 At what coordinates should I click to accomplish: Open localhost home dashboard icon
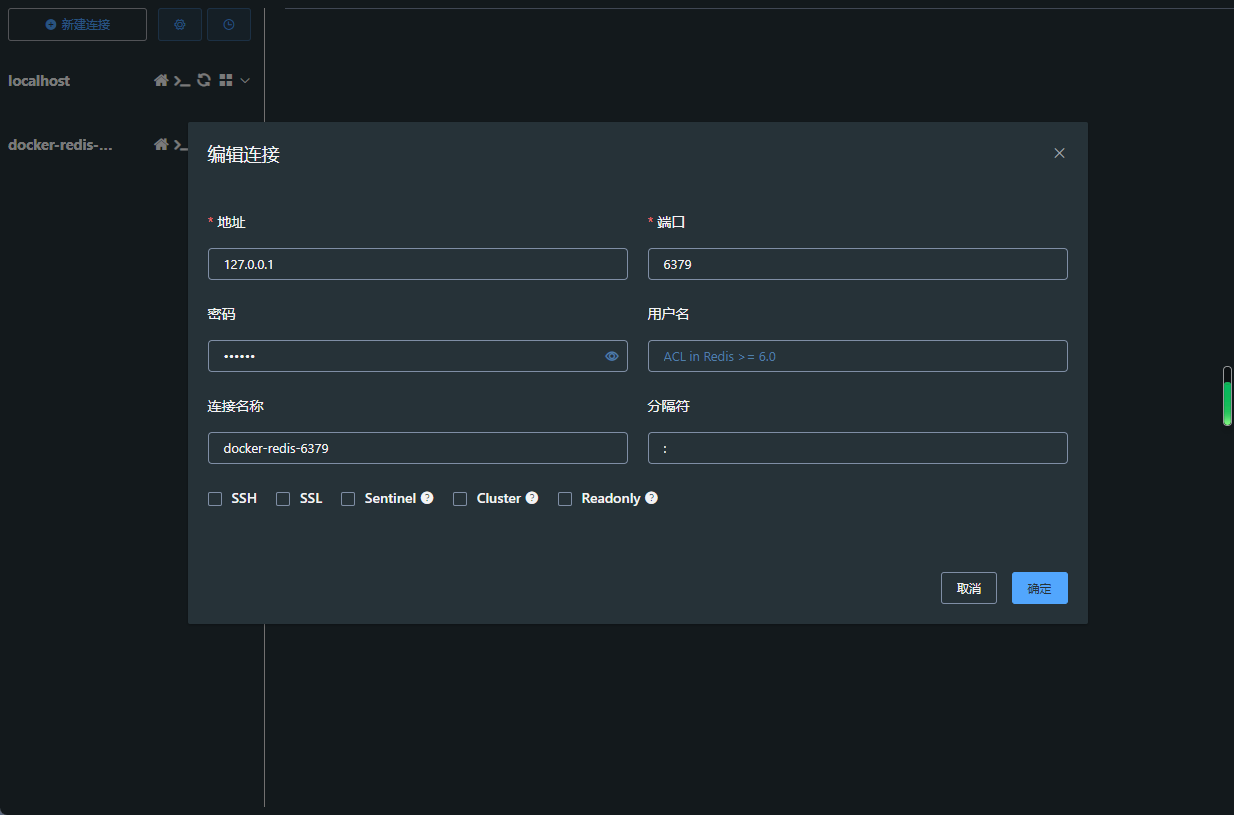[161, 81]
